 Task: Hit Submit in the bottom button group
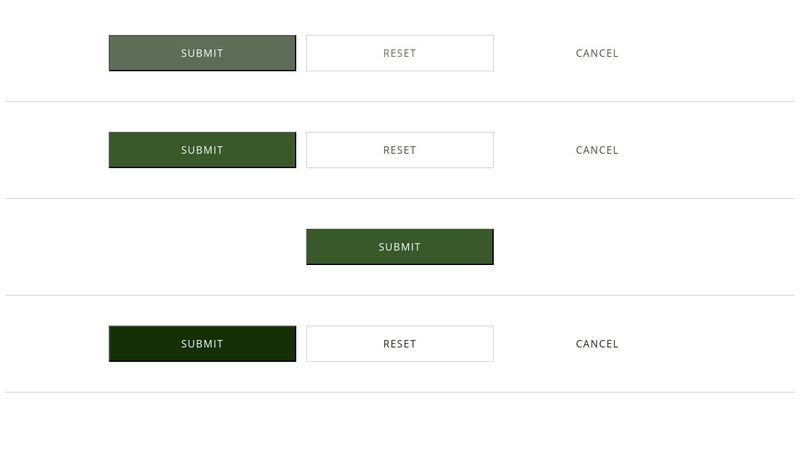tap(202, 344)
